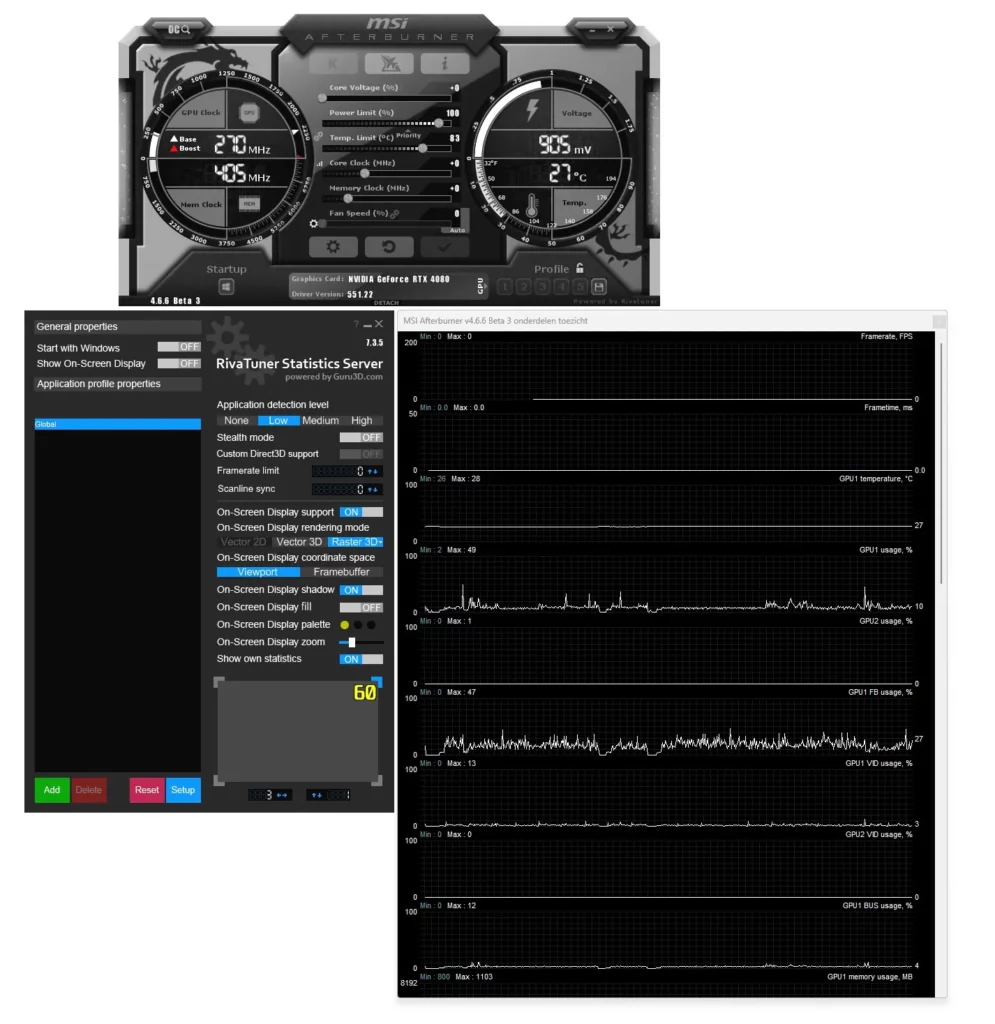Screen dimensions: 995x1024
Task: Click the green Add button
Action: 52,790
